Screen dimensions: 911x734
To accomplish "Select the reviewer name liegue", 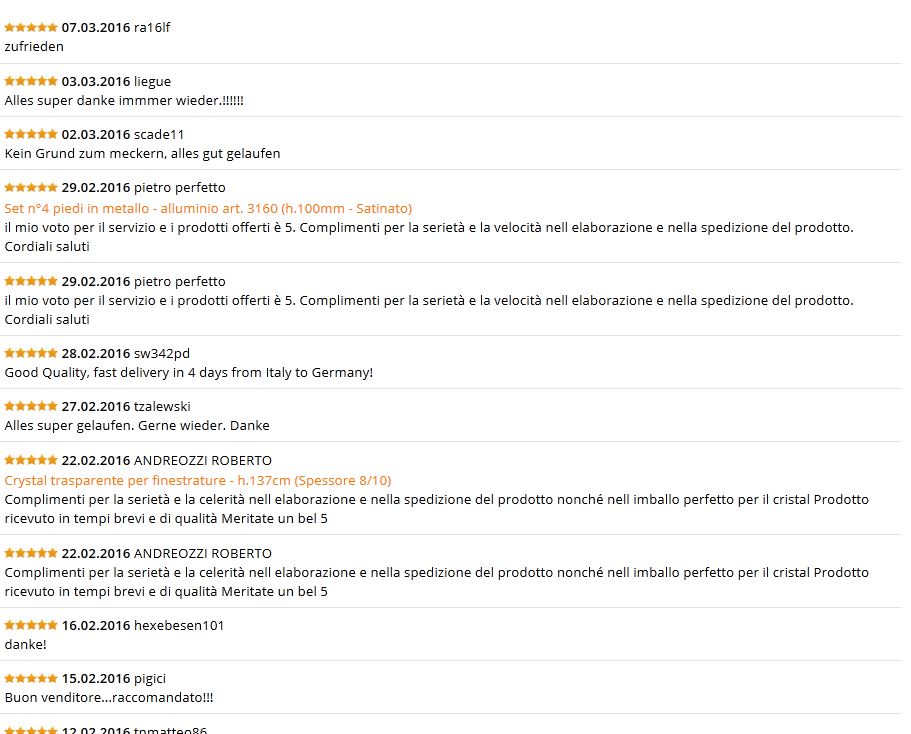I will pos(152,81).
